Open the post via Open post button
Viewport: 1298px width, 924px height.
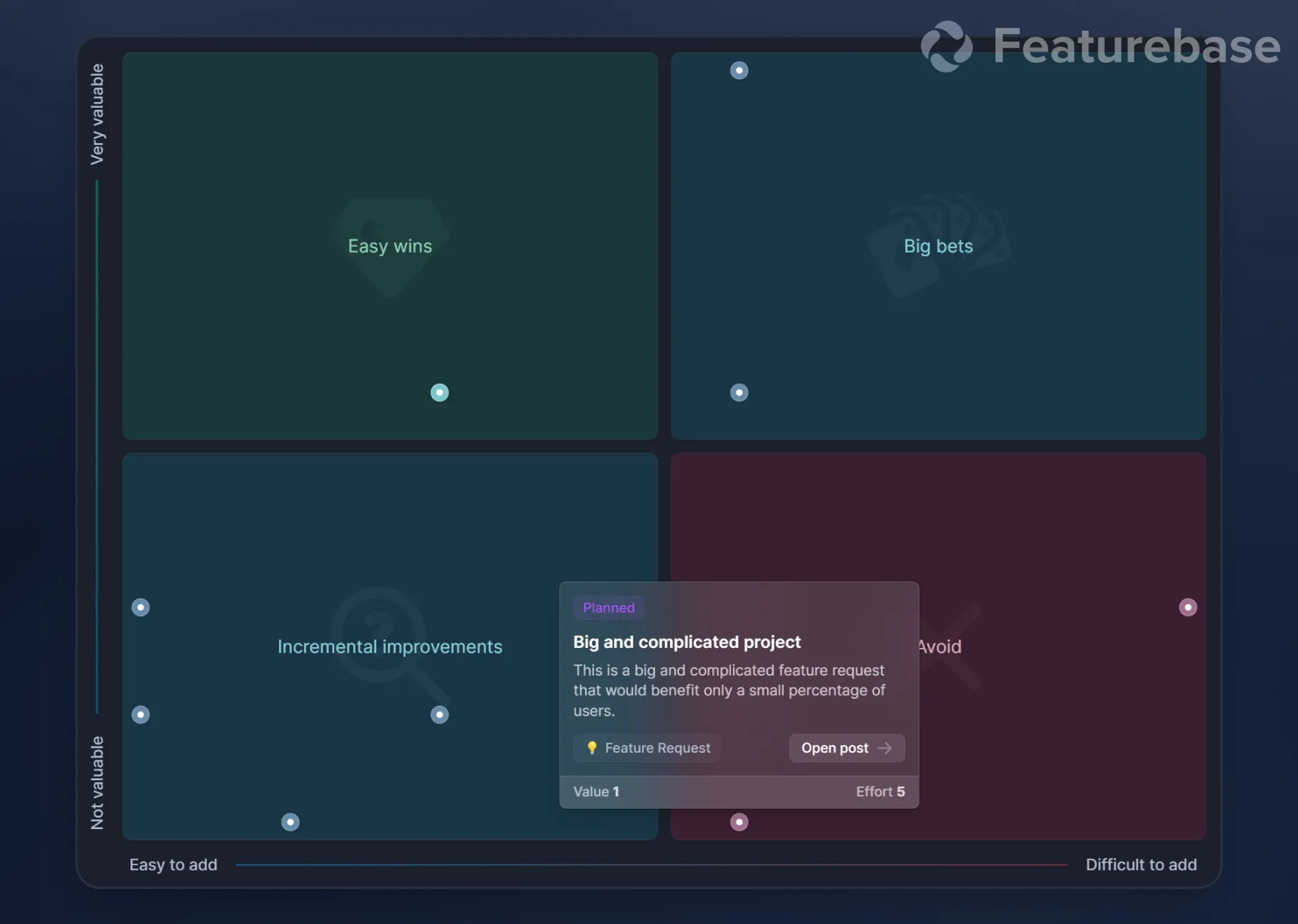click(x=847, y=748)
